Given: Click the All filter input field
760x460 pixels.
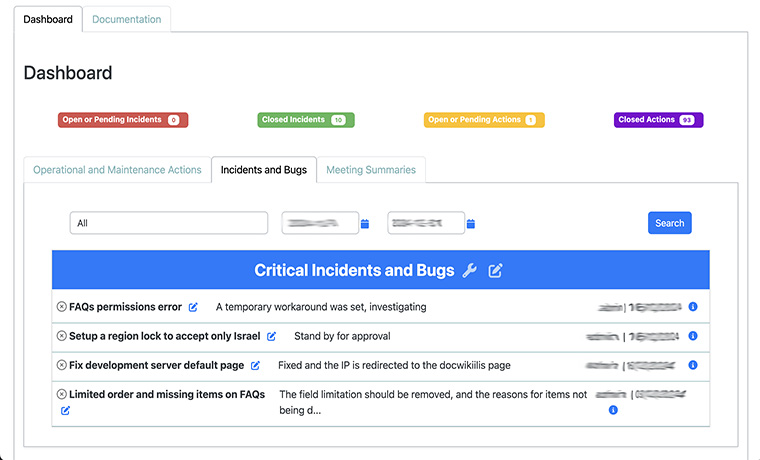Looking at the screenshot, I should click(169, 223).
